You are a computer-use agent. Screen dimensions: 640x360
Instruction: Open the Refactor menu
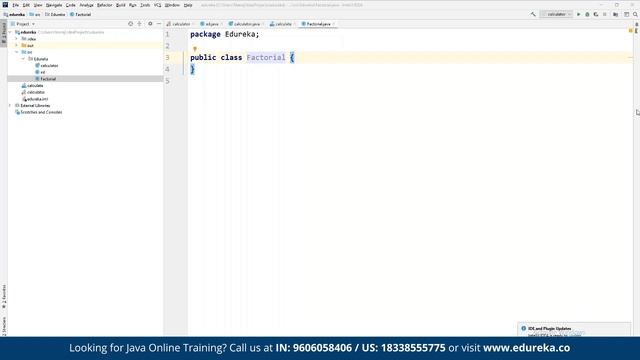click(x=104, y=5)
